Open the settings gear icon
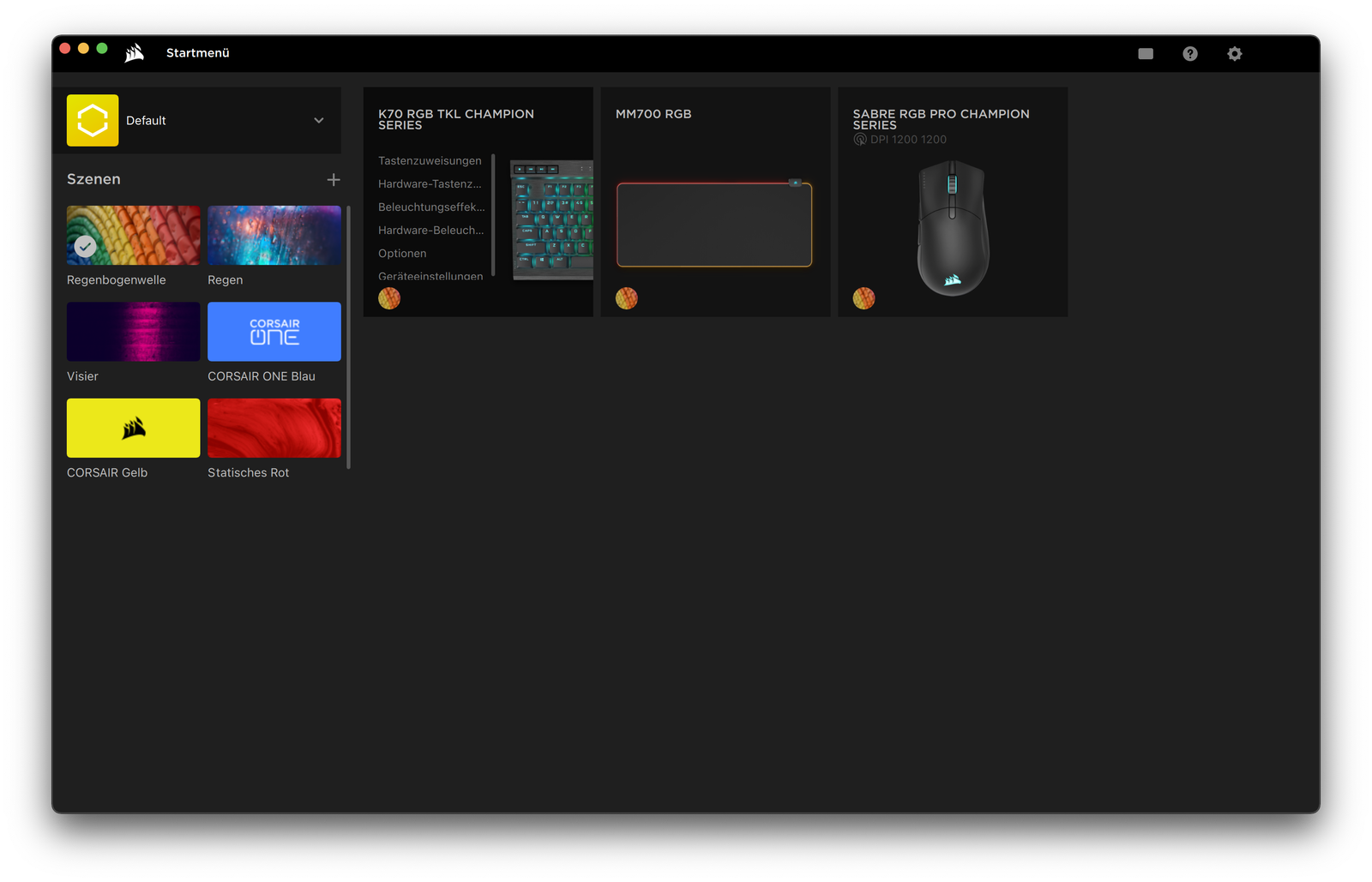The width and height of the screenshot is (1372, 882). 1235,54
